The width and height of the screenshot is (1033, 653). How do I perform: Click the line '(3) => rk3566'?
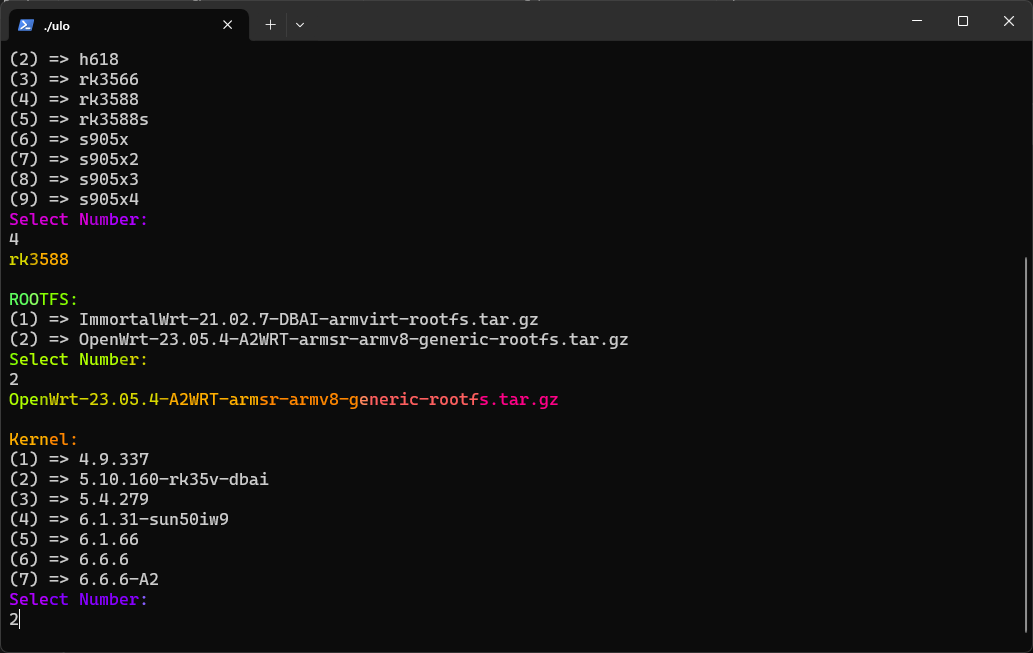click(x=74, y=80)
